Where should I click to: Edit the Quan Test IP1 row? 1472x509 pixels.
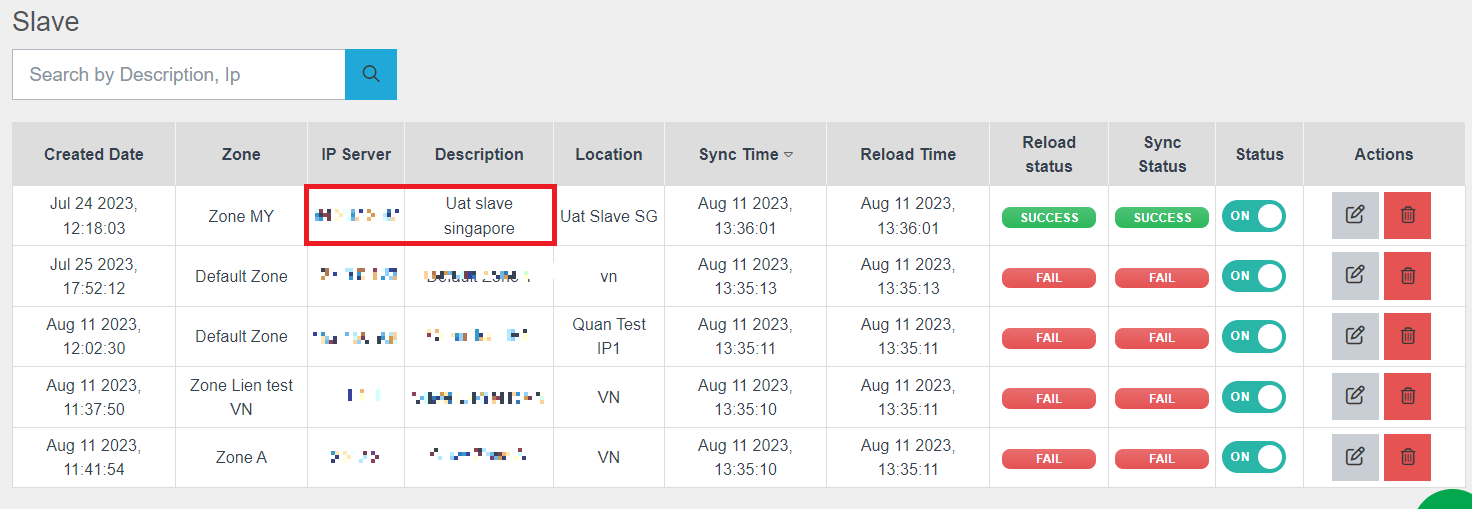[x=1355, y=336]
